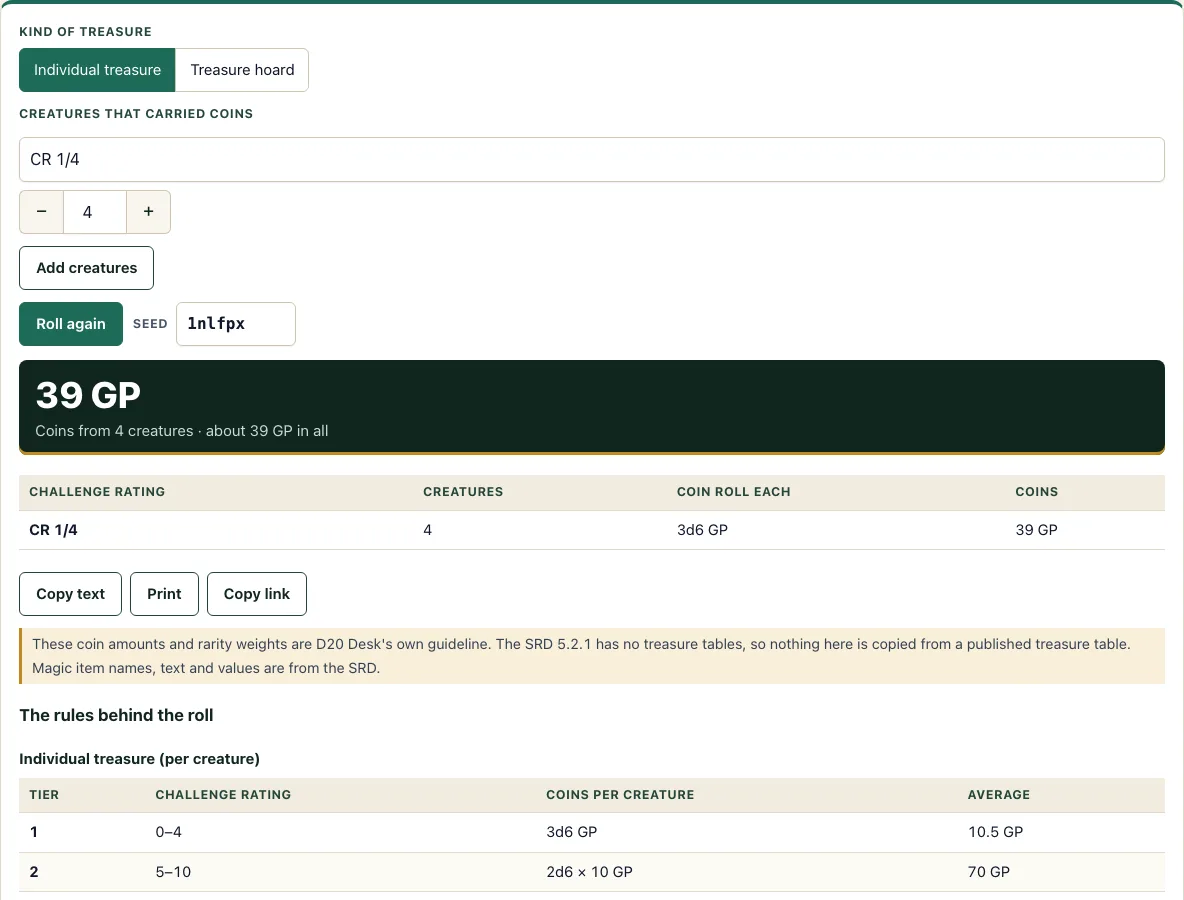Click the Coin Roll Each column header
The image size is (1184, 900).
[733, 492]
